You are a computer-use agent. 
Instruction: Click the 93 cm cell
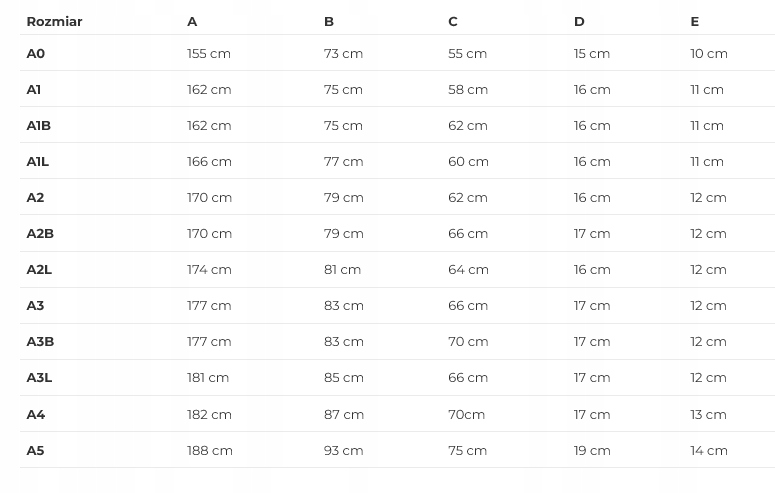click(x=343, y=450)
